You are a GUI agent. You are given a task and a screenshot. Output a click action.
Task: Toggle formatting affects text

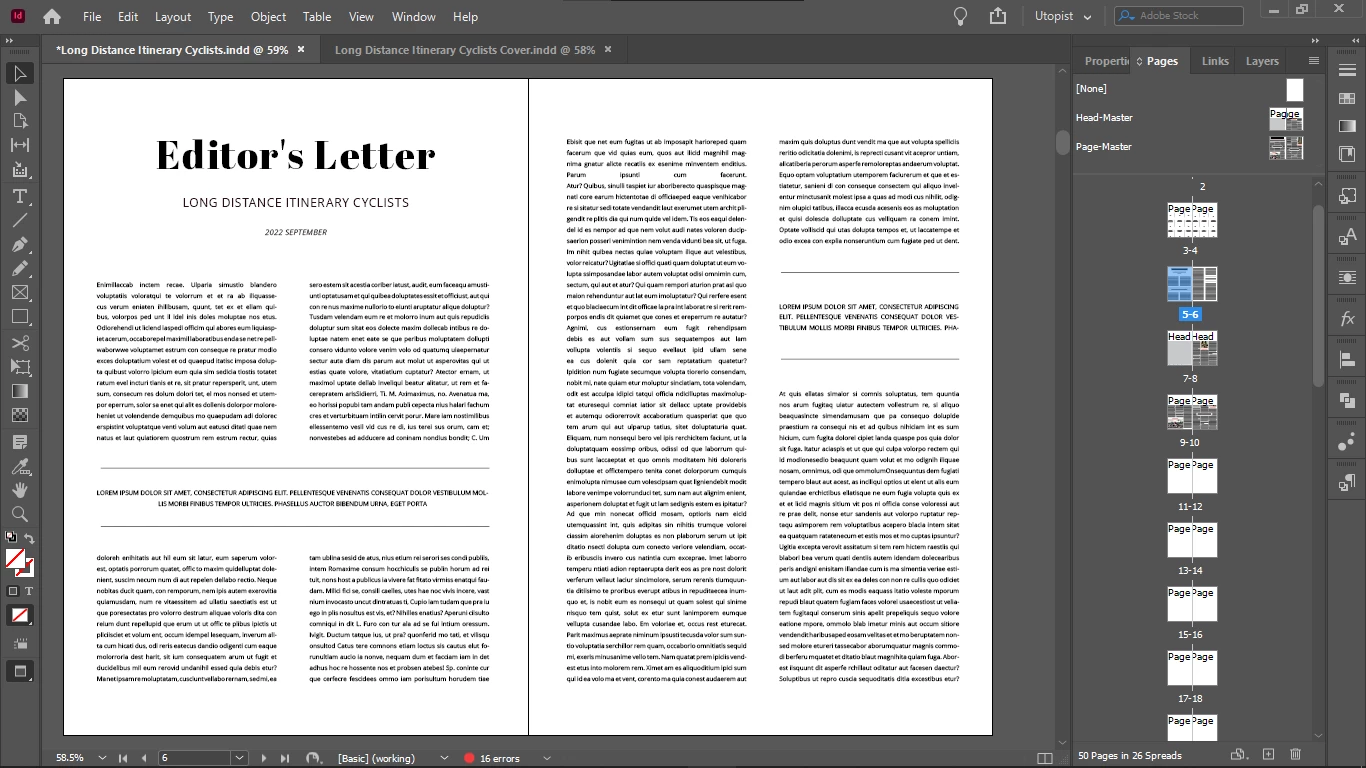[x=29, y=591]
